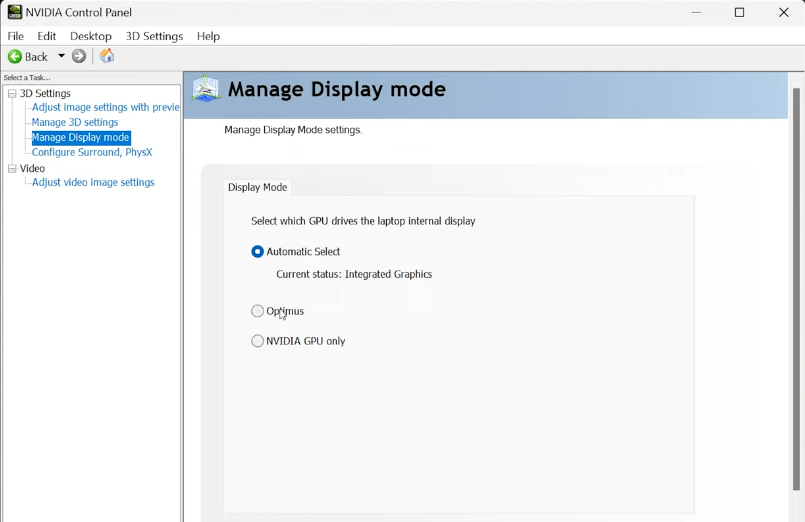Go to Configure Surround, PhysX page

pyautogui.click(x=92, y=152)
